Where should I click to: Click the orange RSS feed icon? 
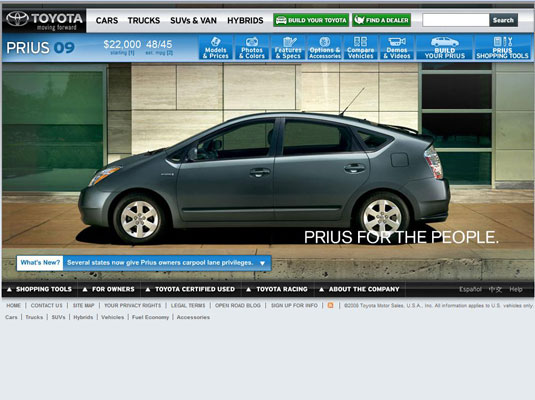pos(330,305)
